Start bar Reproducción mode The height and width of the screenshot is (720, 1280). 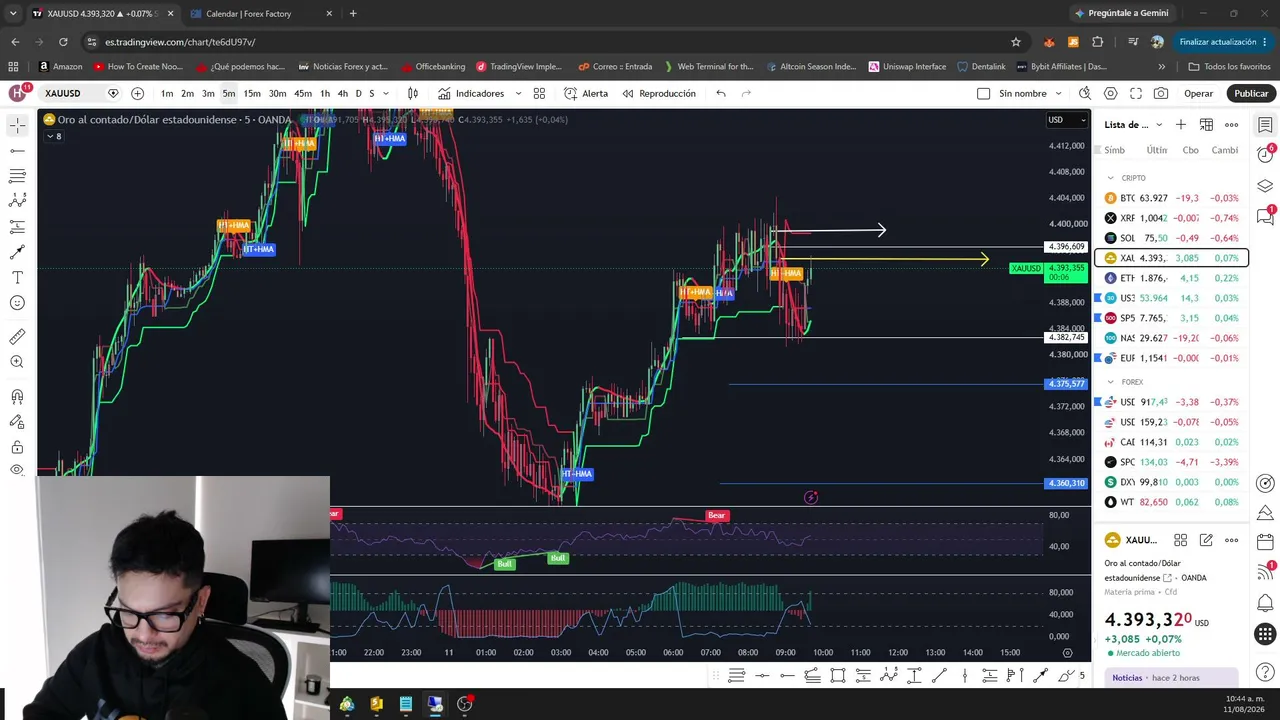coord(658,93)
